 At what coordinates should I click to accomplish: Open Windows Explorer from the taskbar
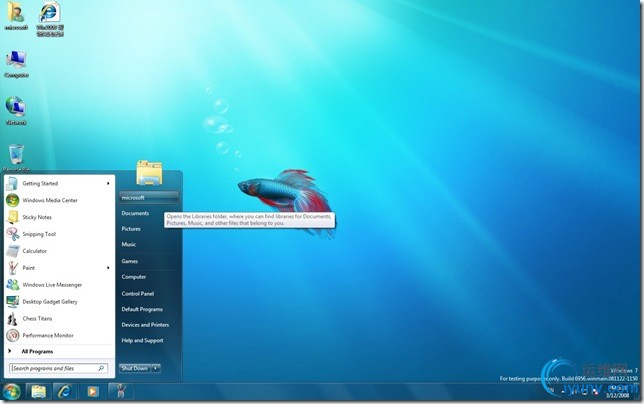(39, 392)
